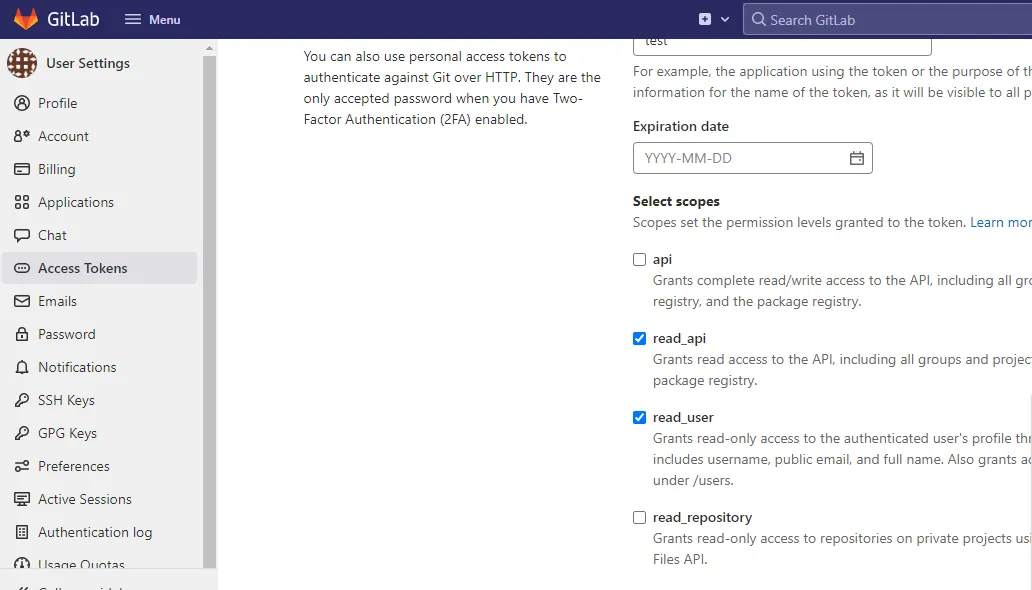This screenshot has width=1032, height=590.
Task: Click the Billing credit card icon
Action: 22,169
